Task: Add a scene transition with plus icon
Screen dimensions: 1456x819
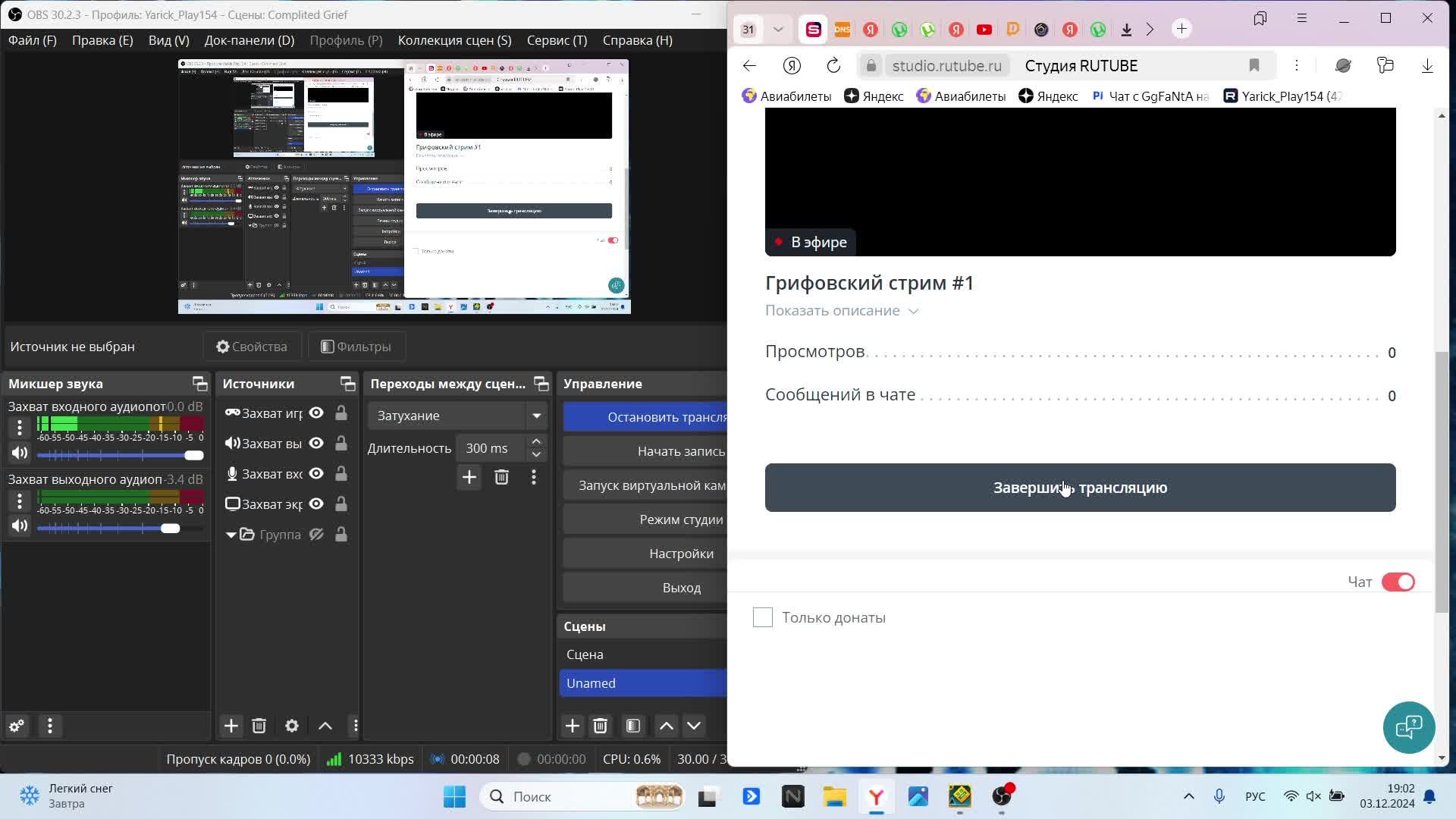Action: [469, 477]
